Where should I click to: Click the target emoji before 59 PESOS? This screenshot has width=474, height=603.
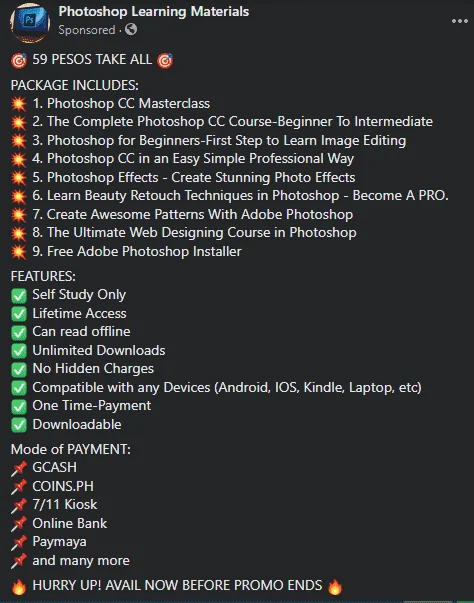point(19,60)
